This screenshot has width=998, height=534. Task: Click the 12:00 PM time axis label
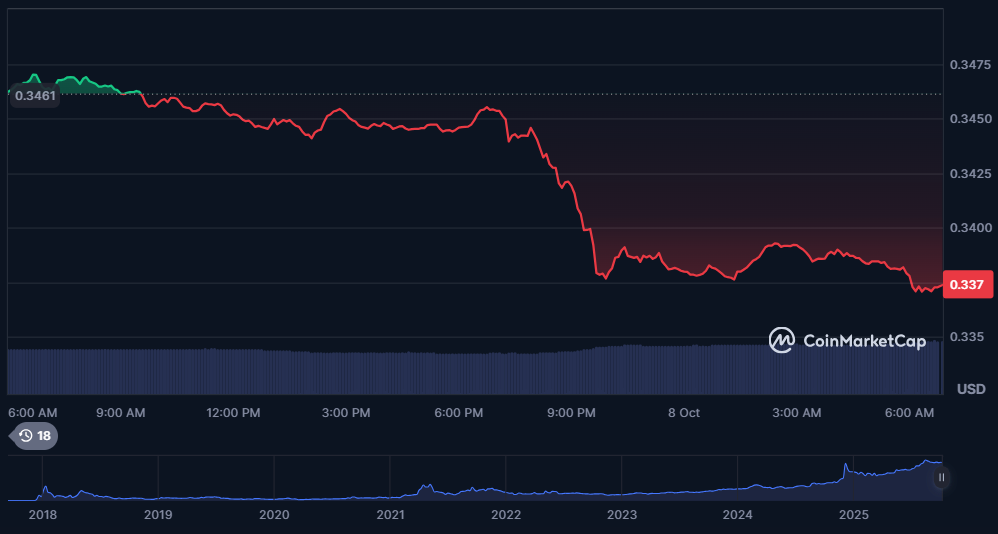point(235,413)
